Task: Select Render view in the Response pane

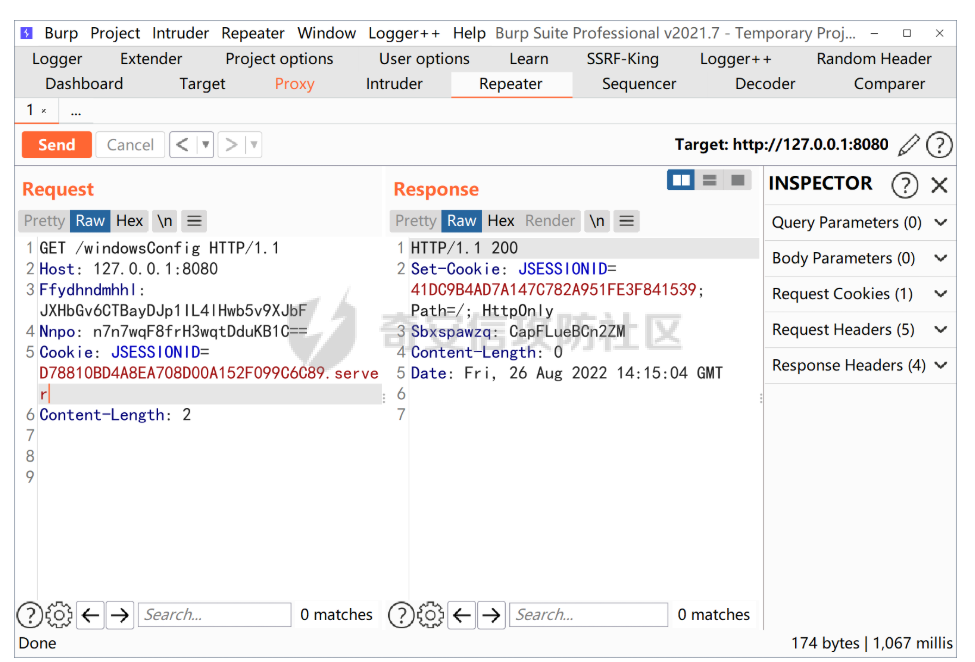Action: (550, 221)
